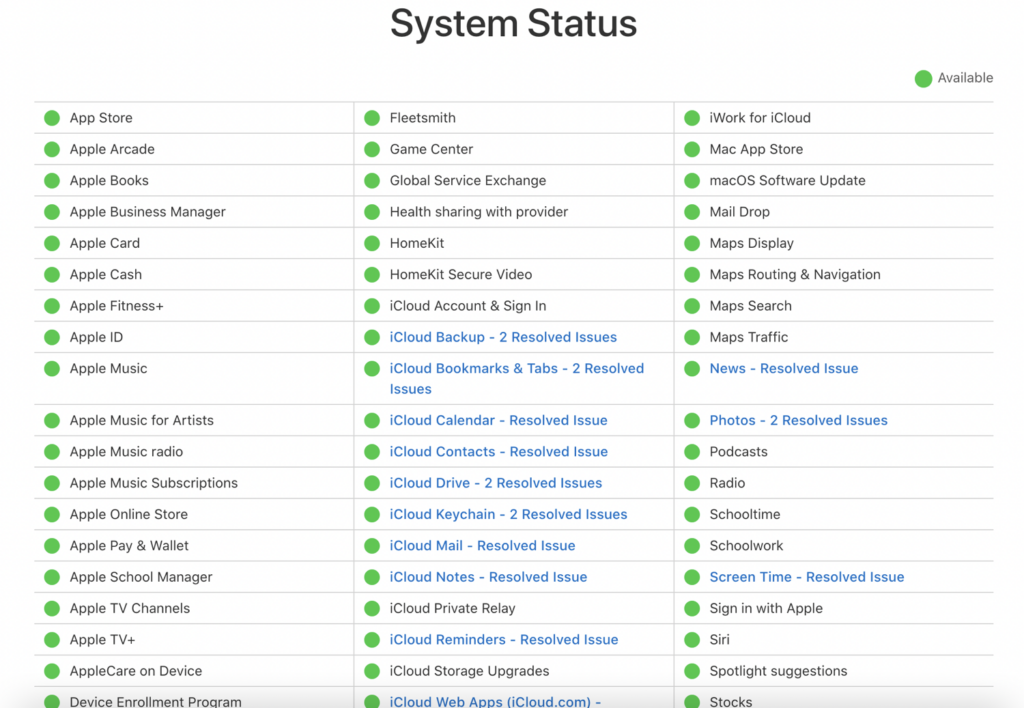This screenshot has width=1024, height=708.
Task: Click the Apple Music Subscriptions label
Action: [x=153, y=483]
